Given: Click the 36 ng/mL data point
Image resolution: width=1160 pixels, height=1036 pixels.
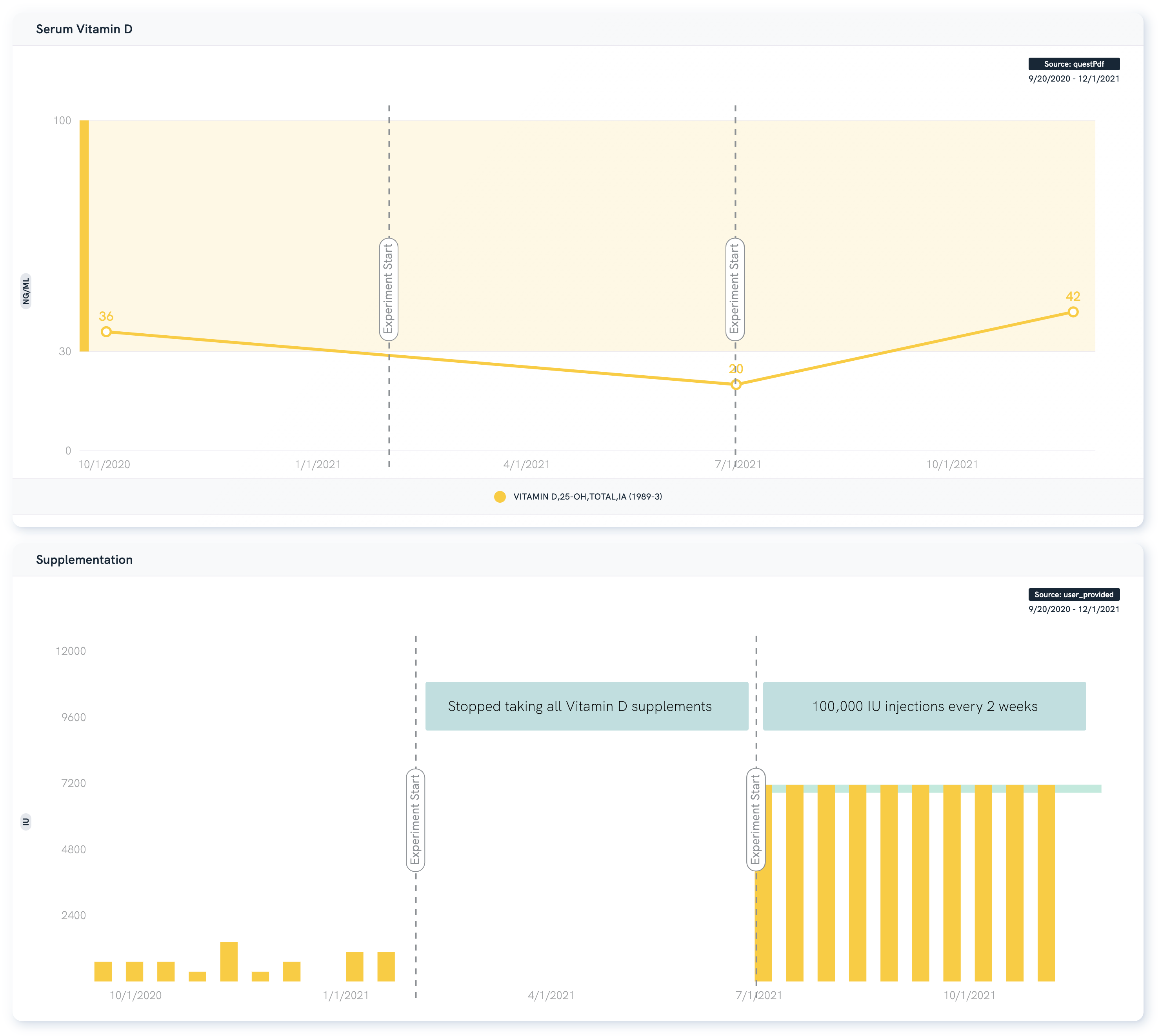Looking at the screenshot, I should point(106,332).
